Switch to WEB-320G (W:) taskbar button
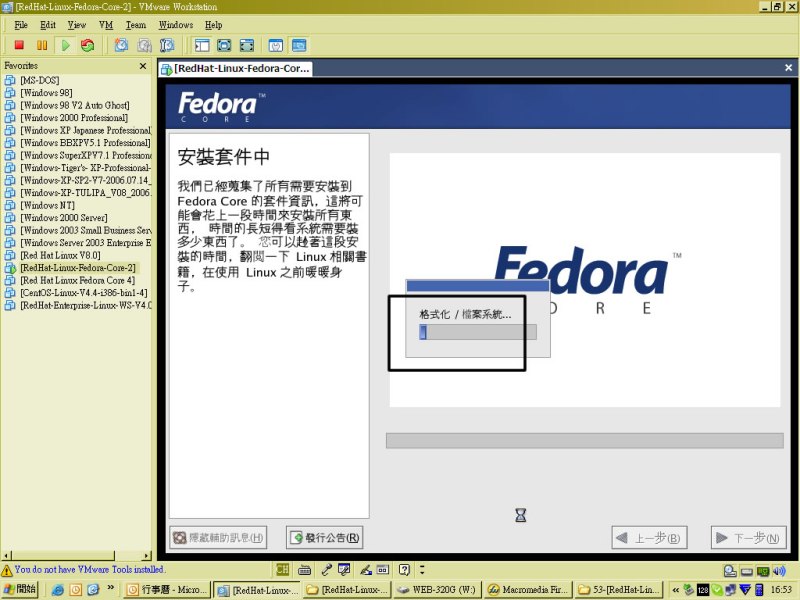This screenshot has height=600, width=800. coord(437,590)
